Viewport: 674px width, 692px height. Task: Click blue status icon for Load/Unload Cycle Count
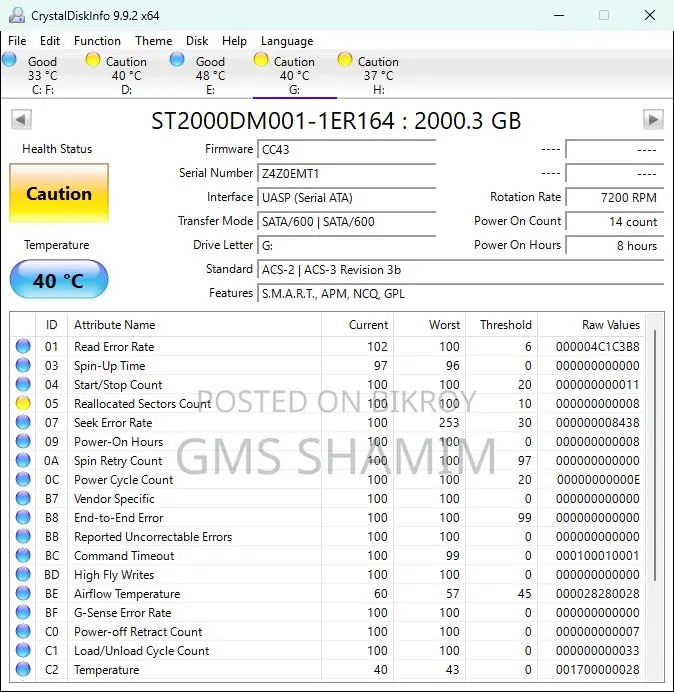(x=23, y=650)
